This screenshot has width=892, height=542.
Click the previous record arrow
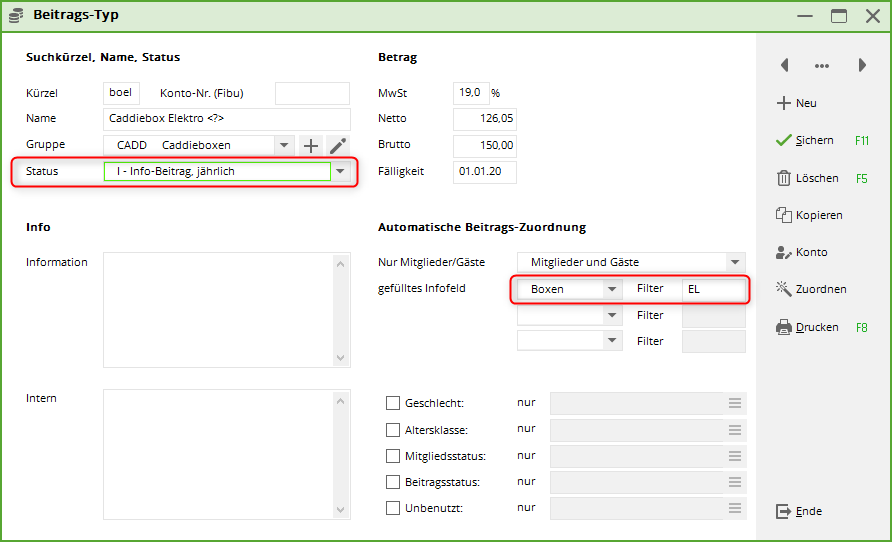pos(785,65)
